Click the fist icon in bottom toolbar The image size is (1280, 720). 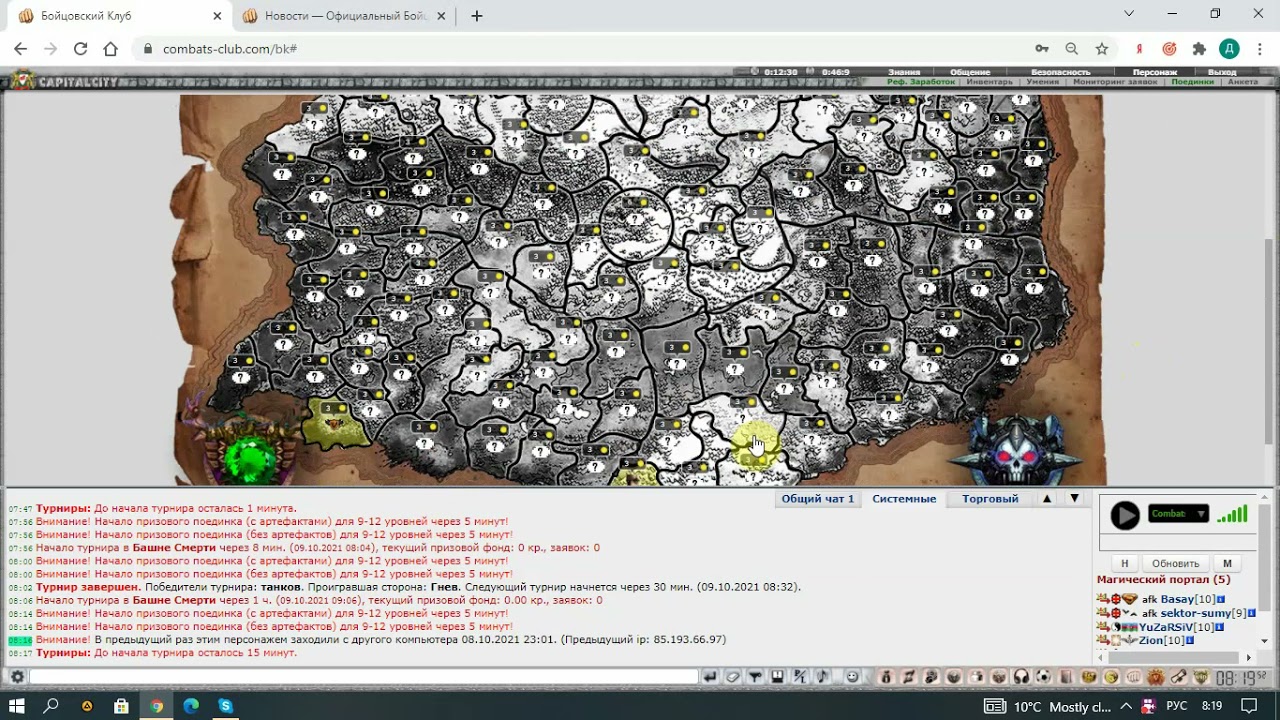click(x=1134, y=677)
